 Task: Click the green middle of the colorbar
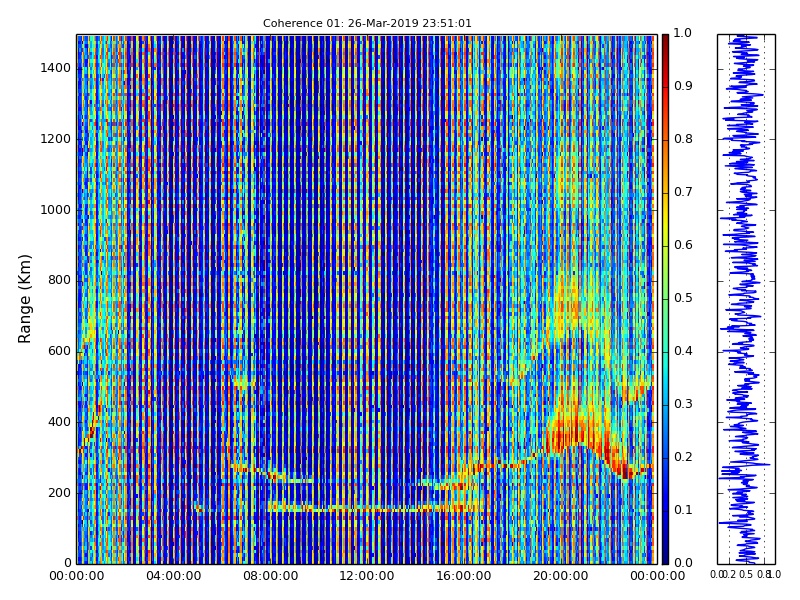tap(665, 299)
